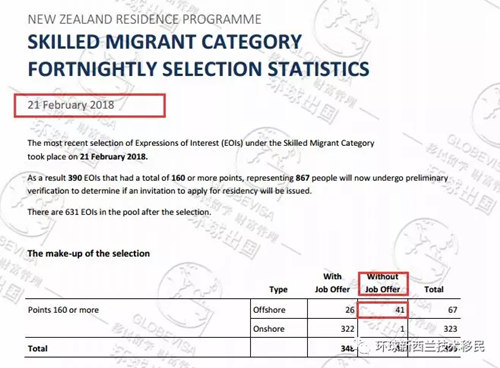Click the Total column header
The width and height of the screenshot is (500, 368).
click(x=434, y=289)
